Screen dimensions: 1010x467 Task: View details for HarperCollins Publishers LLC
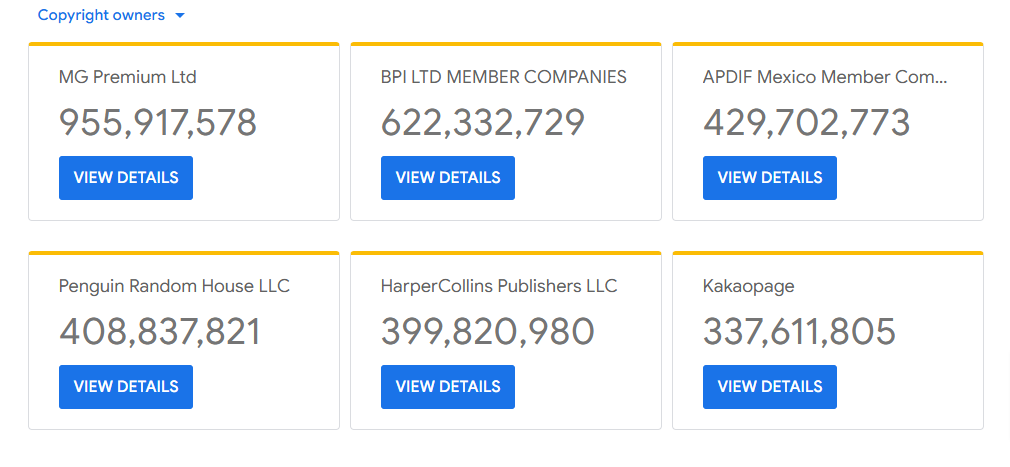pyautogui.click(x=448, y=387)
